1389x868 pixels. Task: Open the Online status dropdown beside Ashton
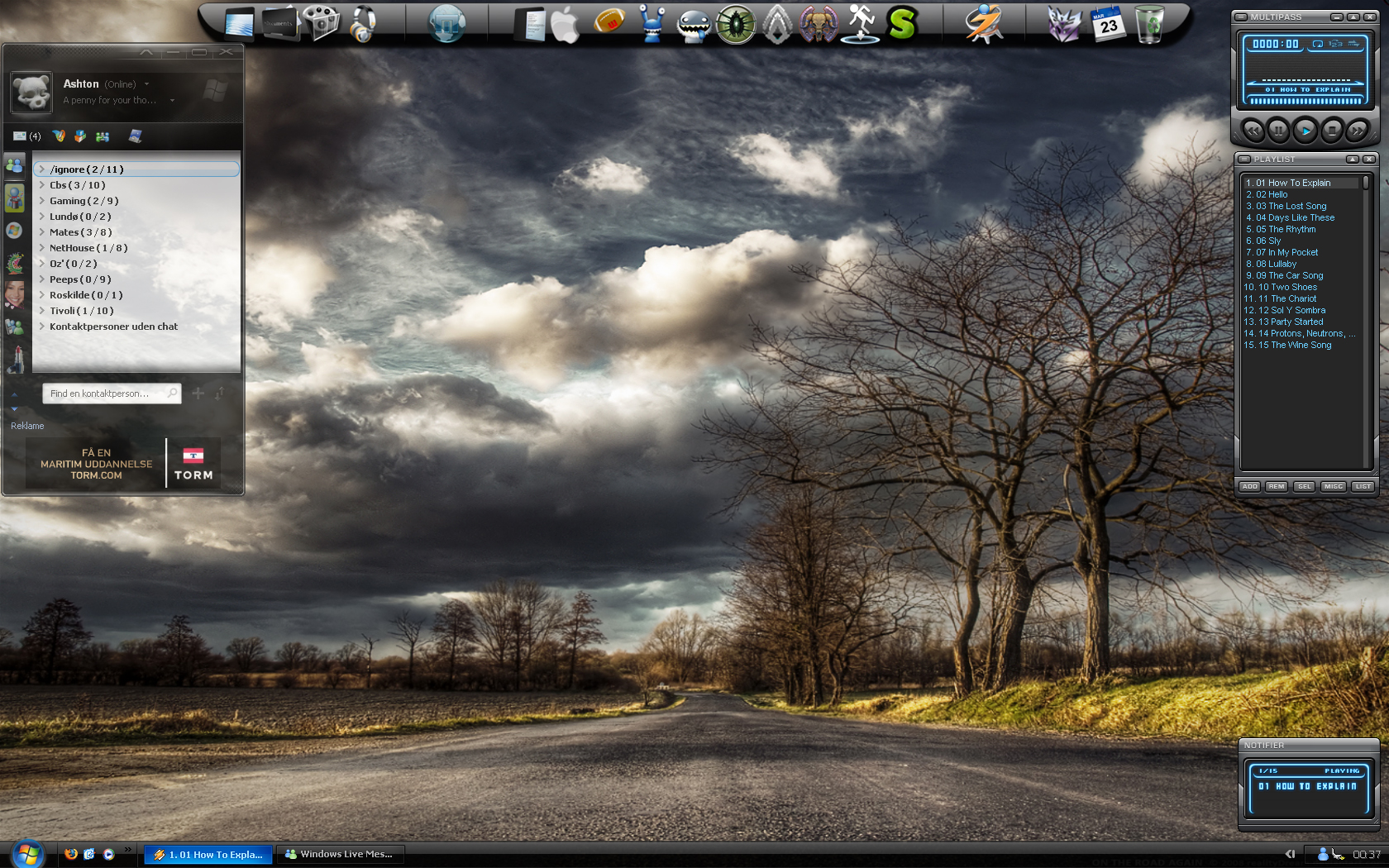pos(147,84)
